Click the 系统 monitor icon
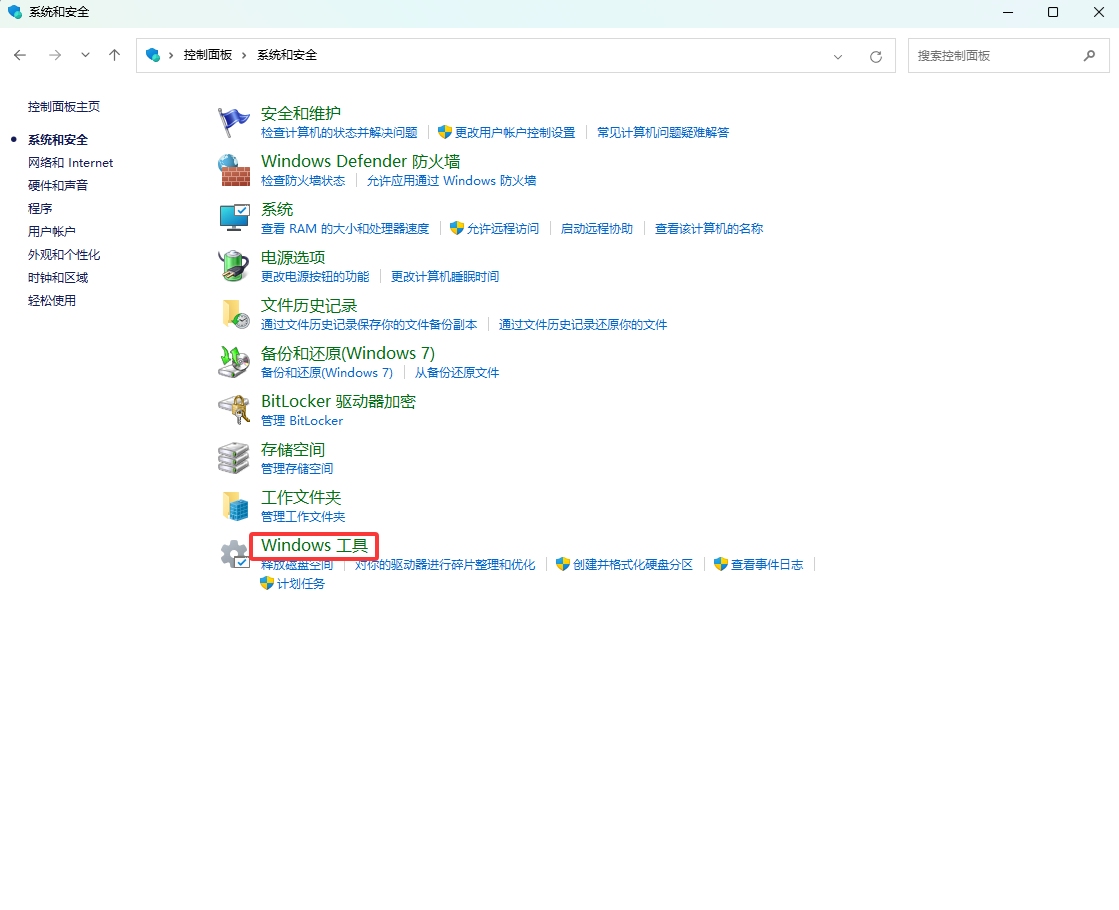This screenshot has width=1119, height=910. click(233, 218)
